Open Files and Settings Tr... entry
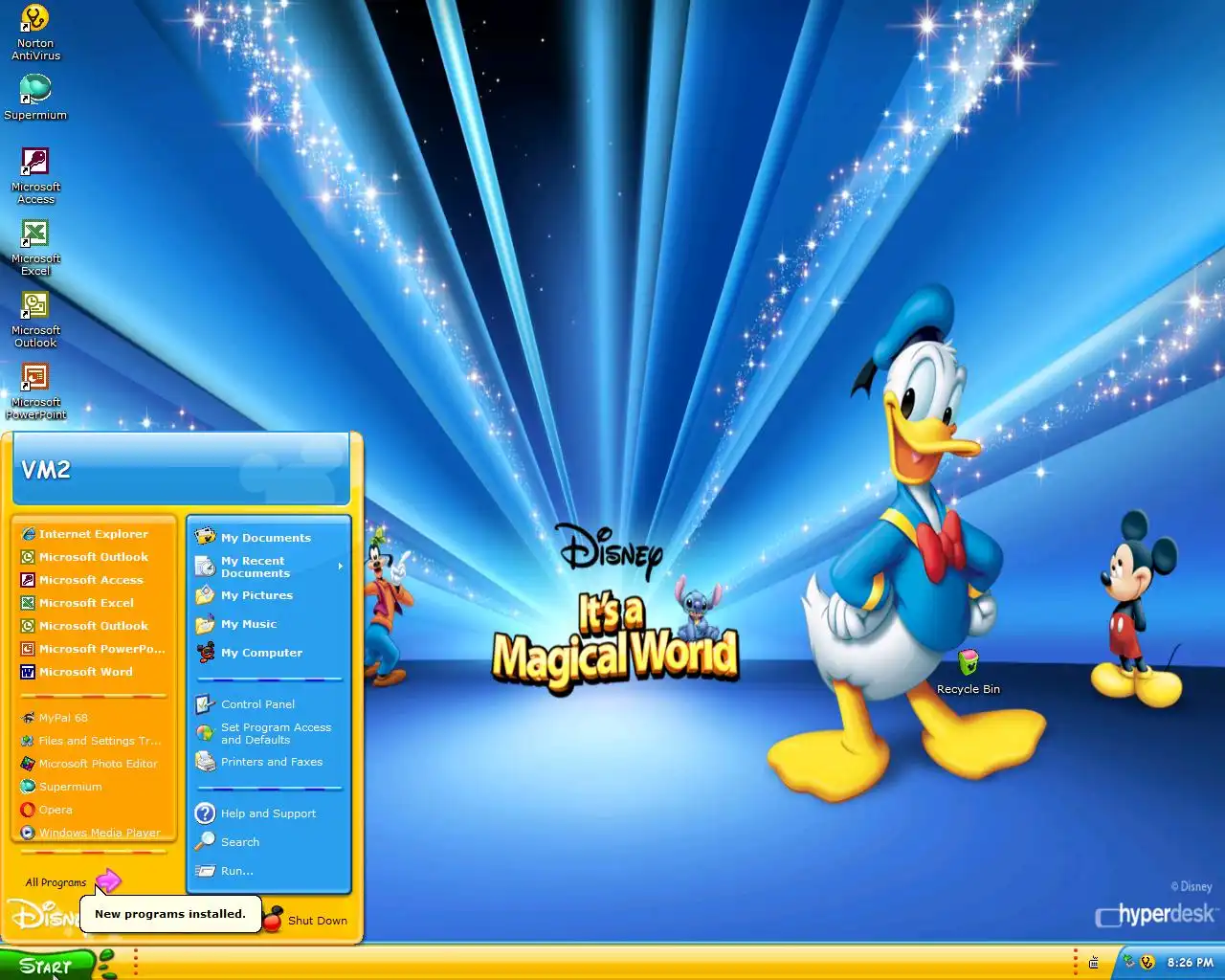 point(94,741)
